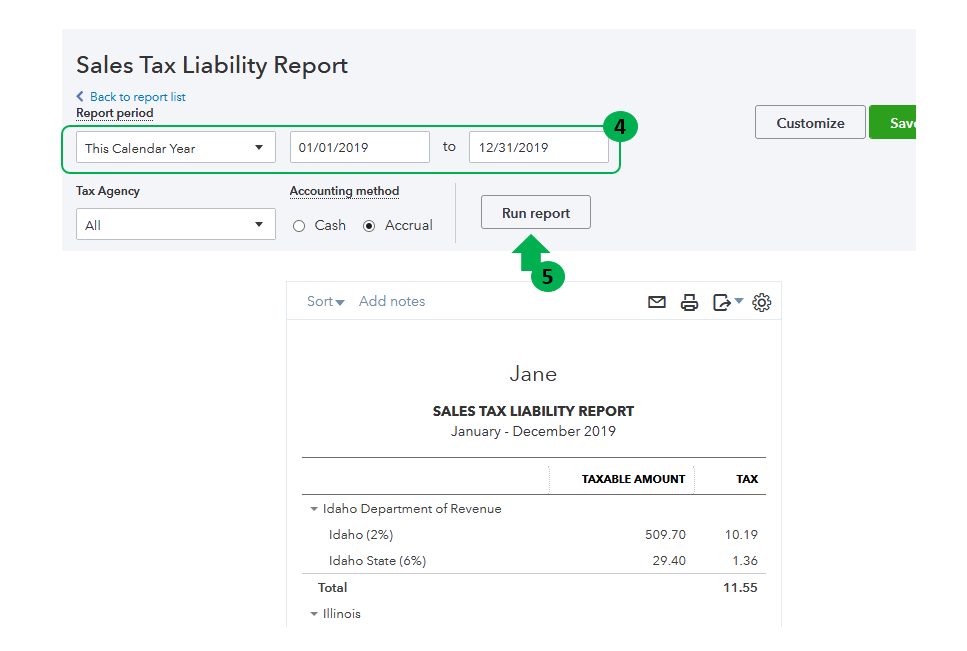Click the Customize button
967x651 pixels.
pyautogui.click(x=810, y=123)
